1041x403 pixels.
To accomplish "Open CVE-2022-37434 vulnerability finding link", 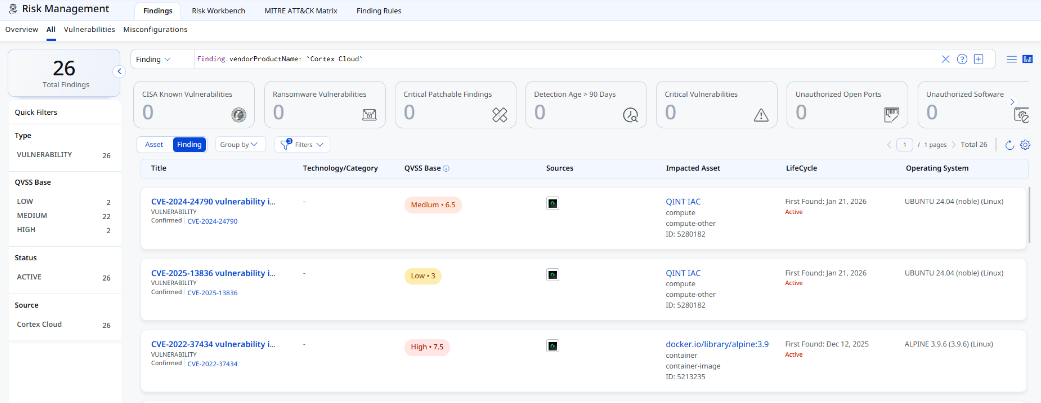I will pyautogui.click(x=213, y=345).
